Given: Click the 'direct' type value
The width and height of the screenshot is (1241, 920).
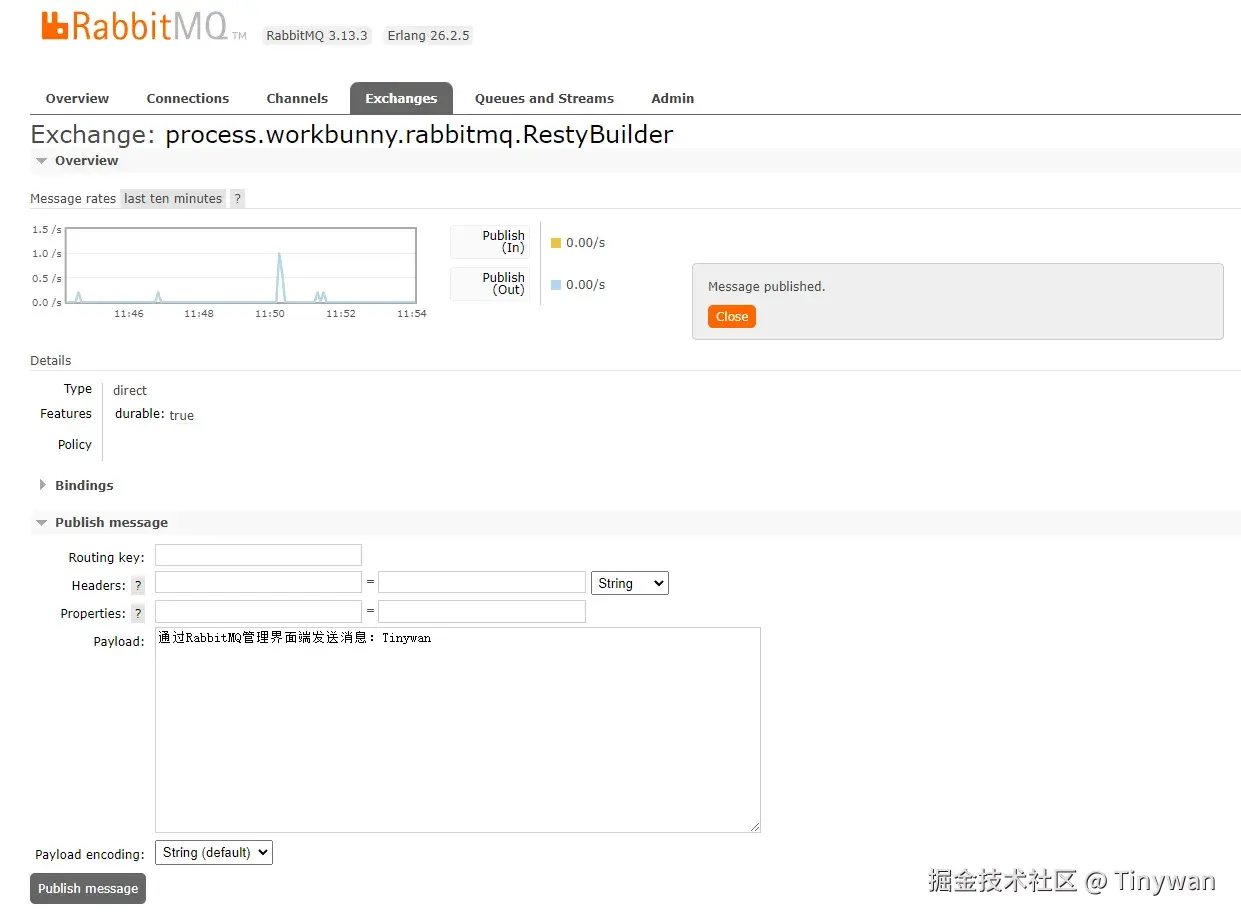Looking at the screenshot, I should click(130, 390).
